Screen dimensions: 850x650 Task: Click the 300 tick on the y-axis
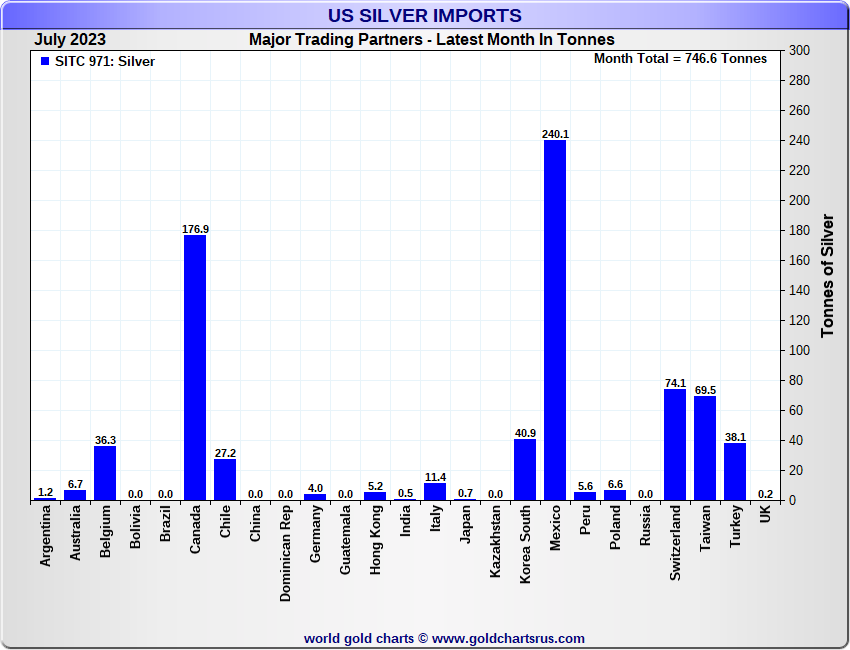(x=799, y=50)
